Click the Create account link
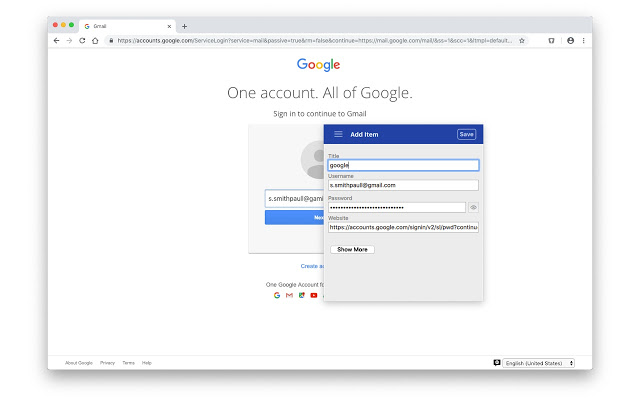Viewport: 640px width, 400px height. [312, 266]
